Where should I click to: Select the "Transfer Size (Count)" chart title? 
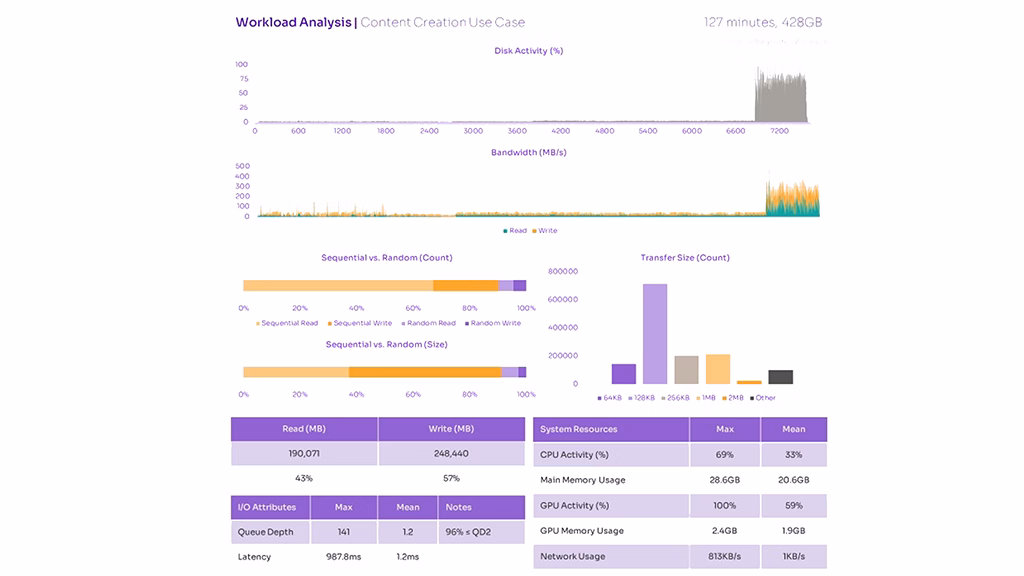(x=685, y=257)
